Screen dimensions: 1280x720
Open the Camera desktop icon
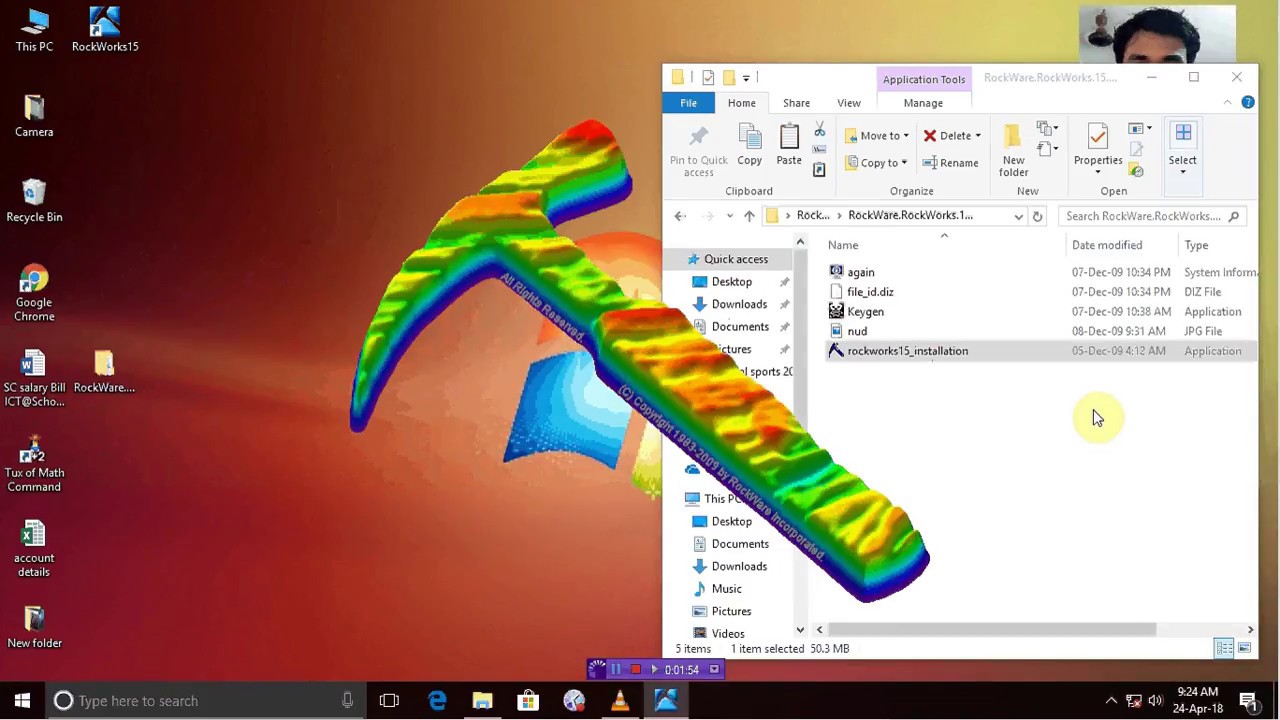pos(34,116)
